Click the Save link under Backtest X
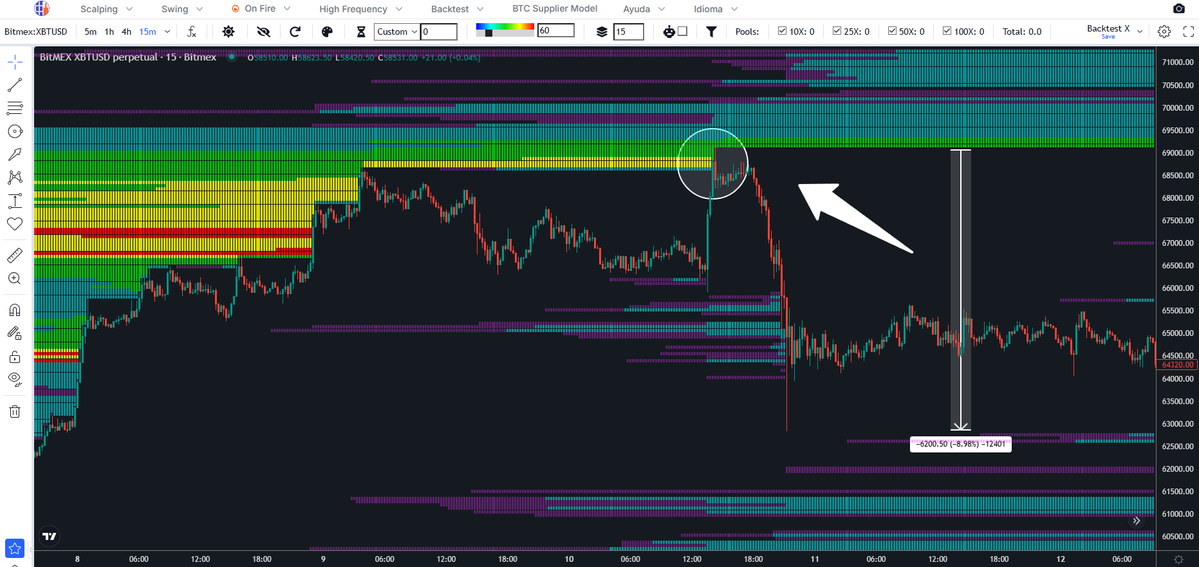1199x567 pixels. coord(1108,37)
